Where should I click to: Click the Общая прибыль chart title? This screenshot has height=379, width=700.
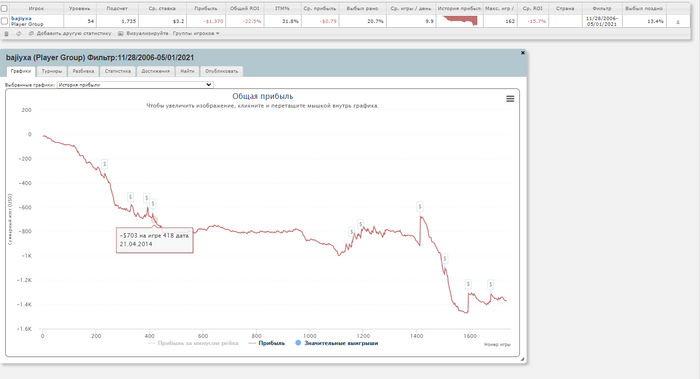[262, 96]
